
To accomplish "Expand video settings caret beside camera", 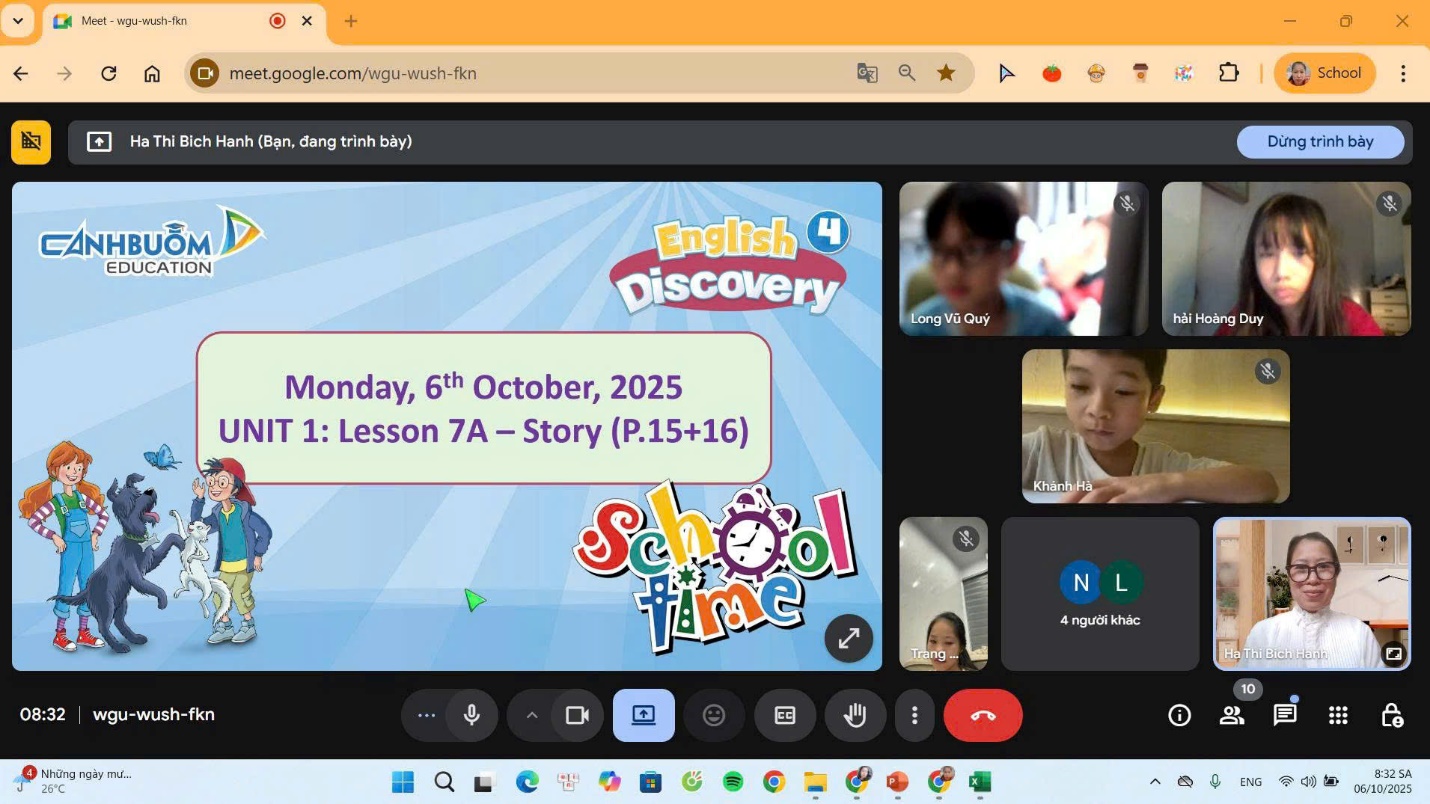I will 532,715.
